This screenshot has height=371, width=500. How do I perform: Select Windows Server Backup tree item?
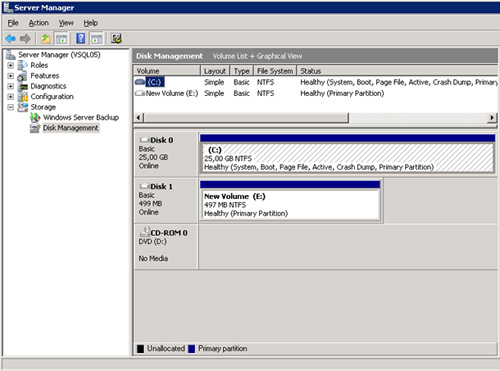click(81, 117)
